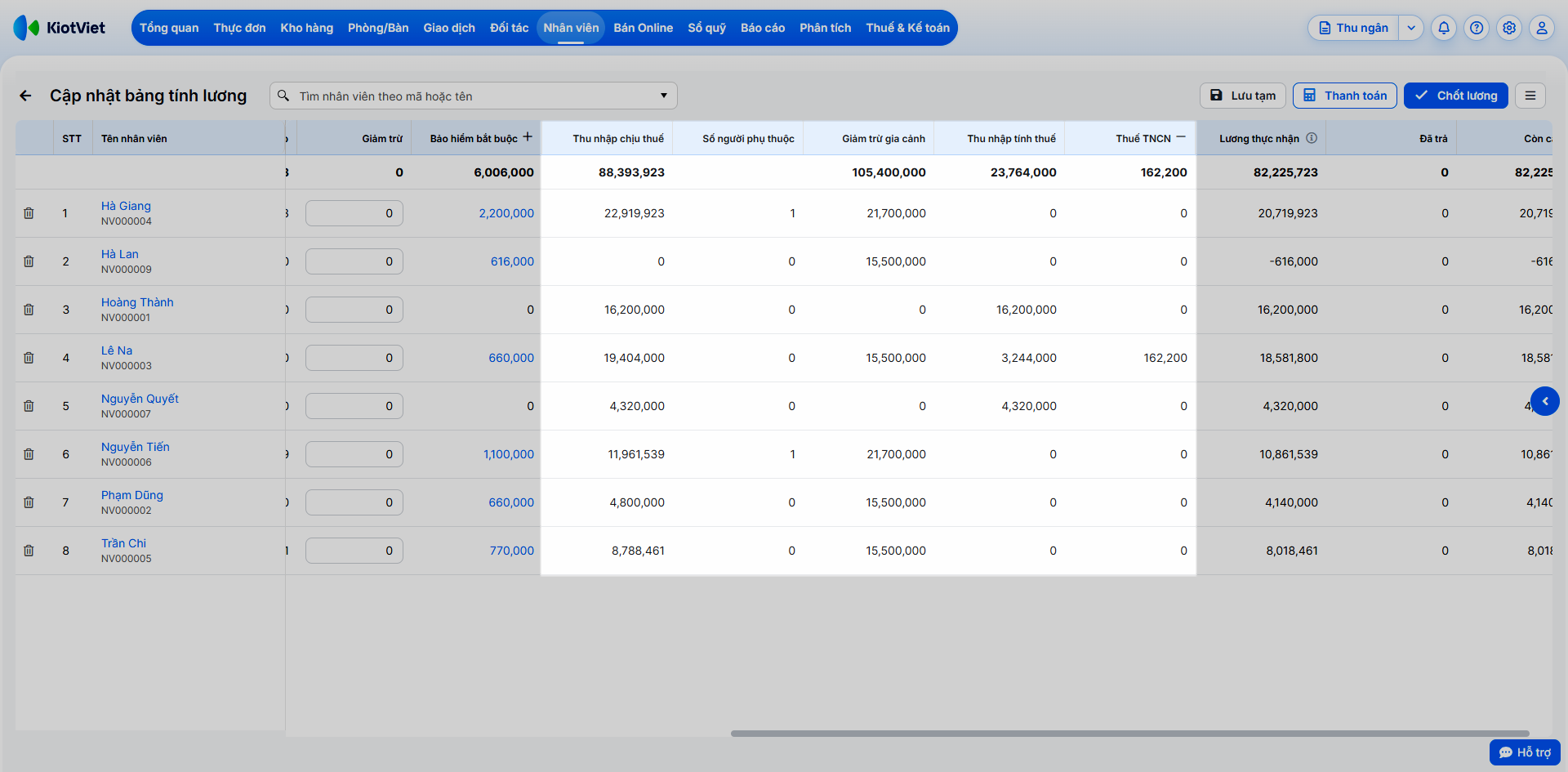Image resolution: width=1568 pixels, height=772 pixels.
Task: Expand the Thu ngân dropdown arrow
Action: point(1411,28)
